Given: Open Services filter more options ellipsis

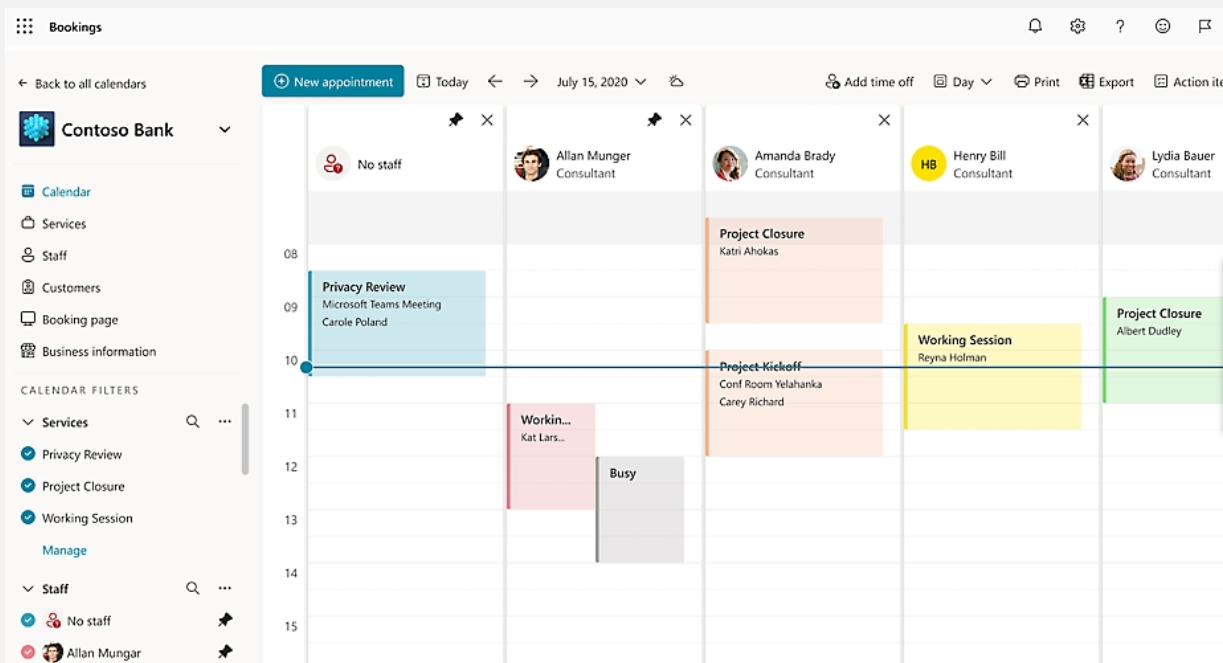Looking at the screenshot, I should pos(225,422).
